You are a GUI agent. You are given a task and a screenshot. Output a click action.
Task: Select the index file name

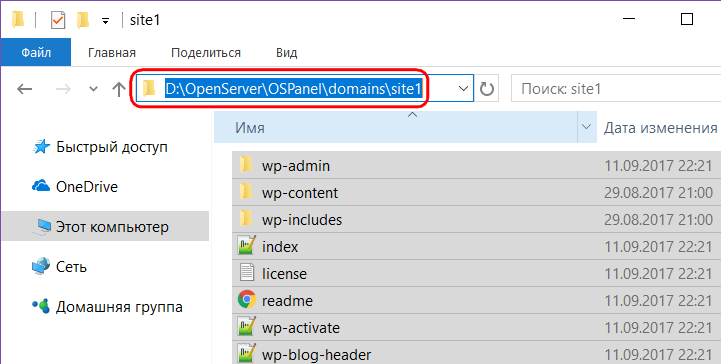(280, 247)
